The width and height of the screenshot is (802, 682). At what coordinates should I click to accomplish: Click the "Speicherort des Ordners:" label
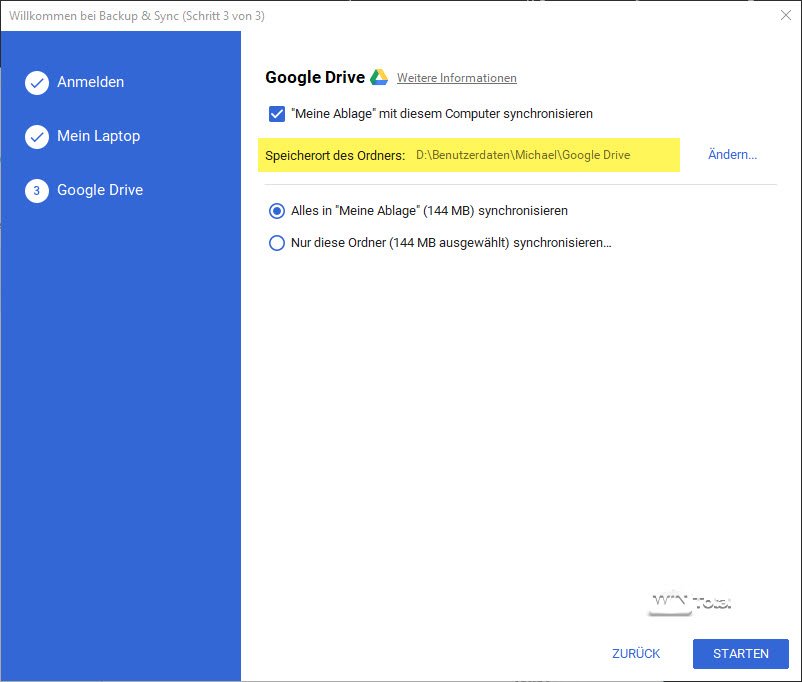click(x=335, y=156)
